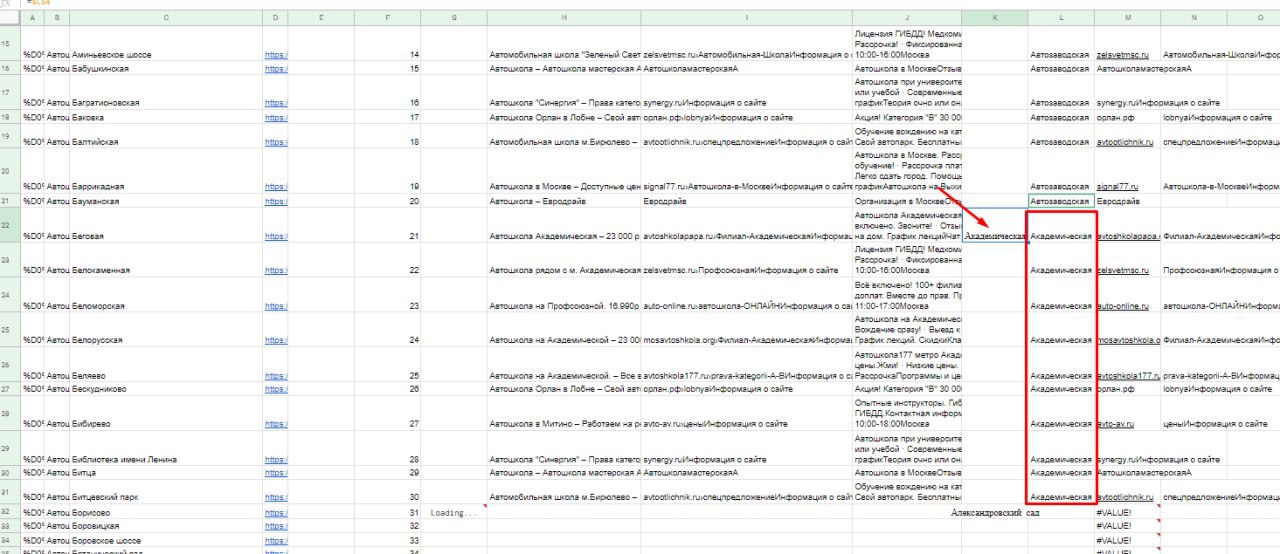Select the орлан.рф cell in row 18
The width and height of the screenshot is (1280, 554).
pyautogui.click(x=1127, y=118)
